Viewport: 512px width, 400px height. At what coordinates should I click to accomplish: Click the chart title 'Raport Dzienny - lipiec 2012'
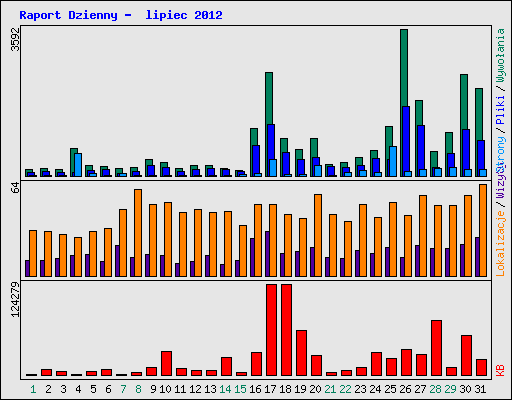tap(121, 15)
